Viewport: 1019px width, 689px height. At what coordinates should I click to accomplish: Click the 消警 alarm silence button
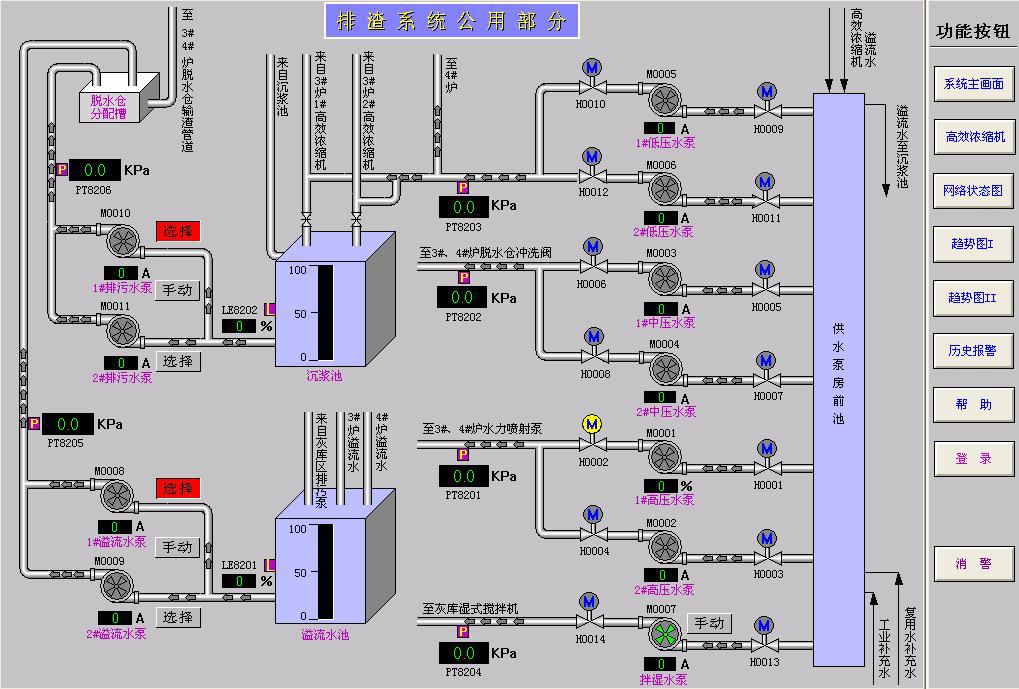tap(974, 564)
